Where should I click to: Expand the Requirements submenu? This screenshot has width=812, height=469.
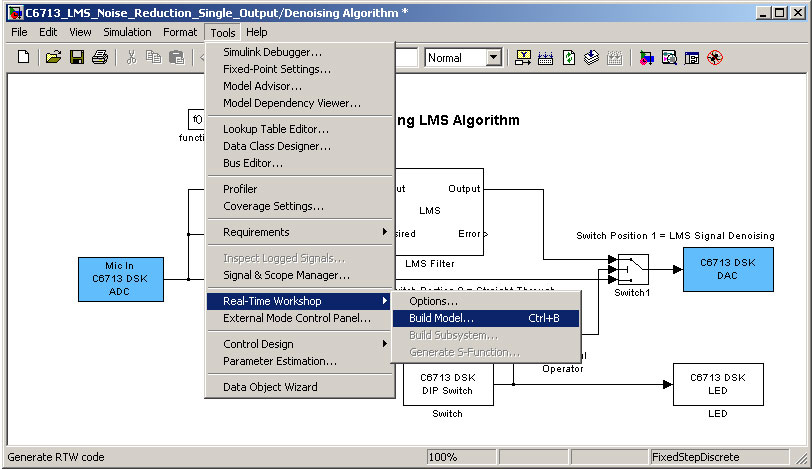(x=300, y=232)
